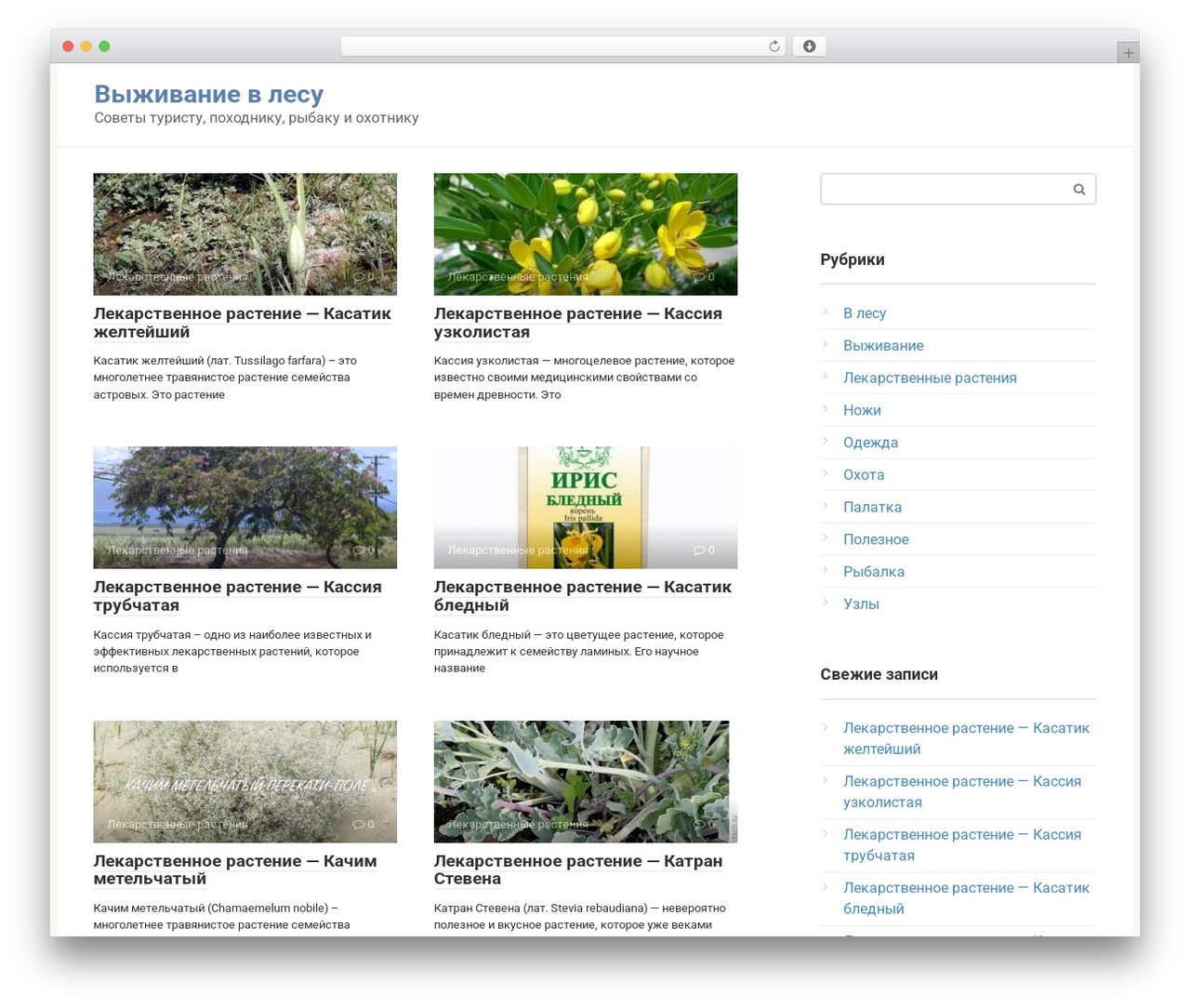1190x1008 pixels.
Task: Open category Выживание in Рубрики
Action: (x=883, y=346)
